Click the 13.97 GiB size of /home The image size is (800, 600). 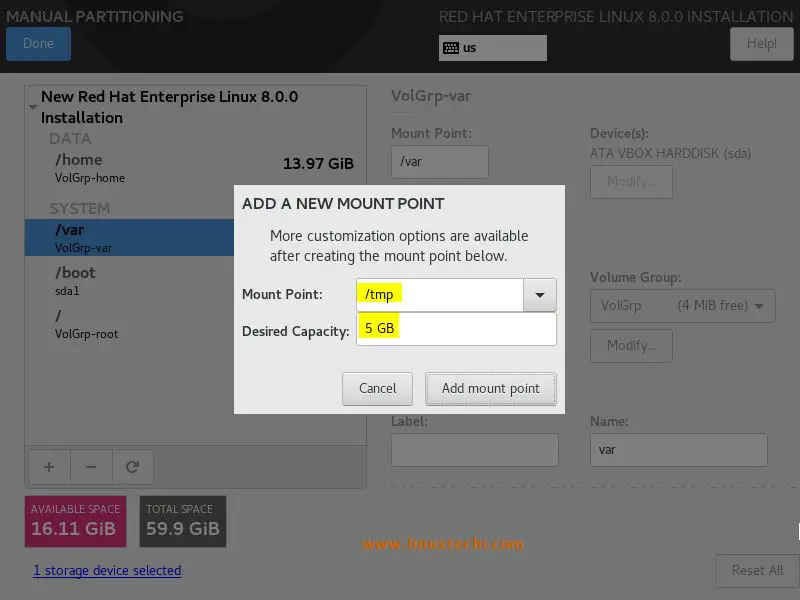(x=318, y=164)
